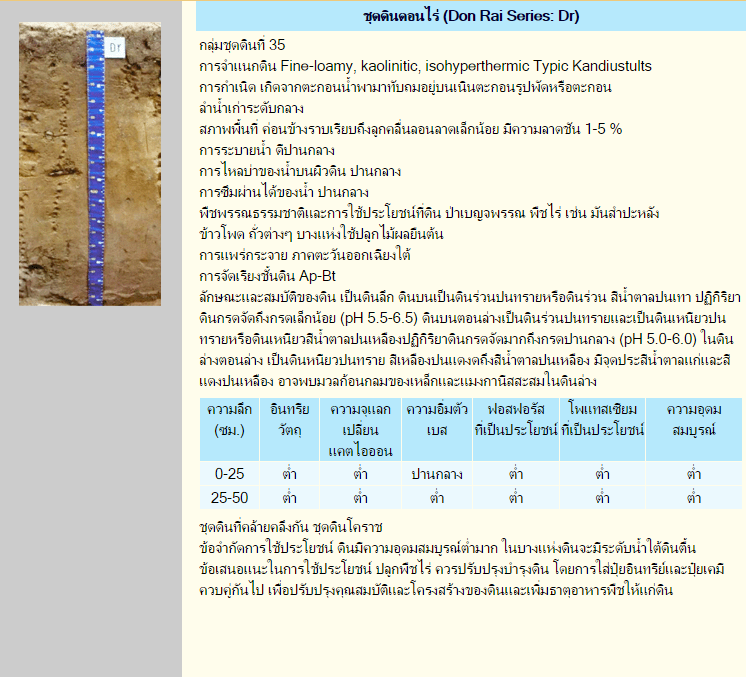Click potassium 'ต่ำ' in 25-50 row
The width and height of the screenshot is (746, 677).
point(602,498)
